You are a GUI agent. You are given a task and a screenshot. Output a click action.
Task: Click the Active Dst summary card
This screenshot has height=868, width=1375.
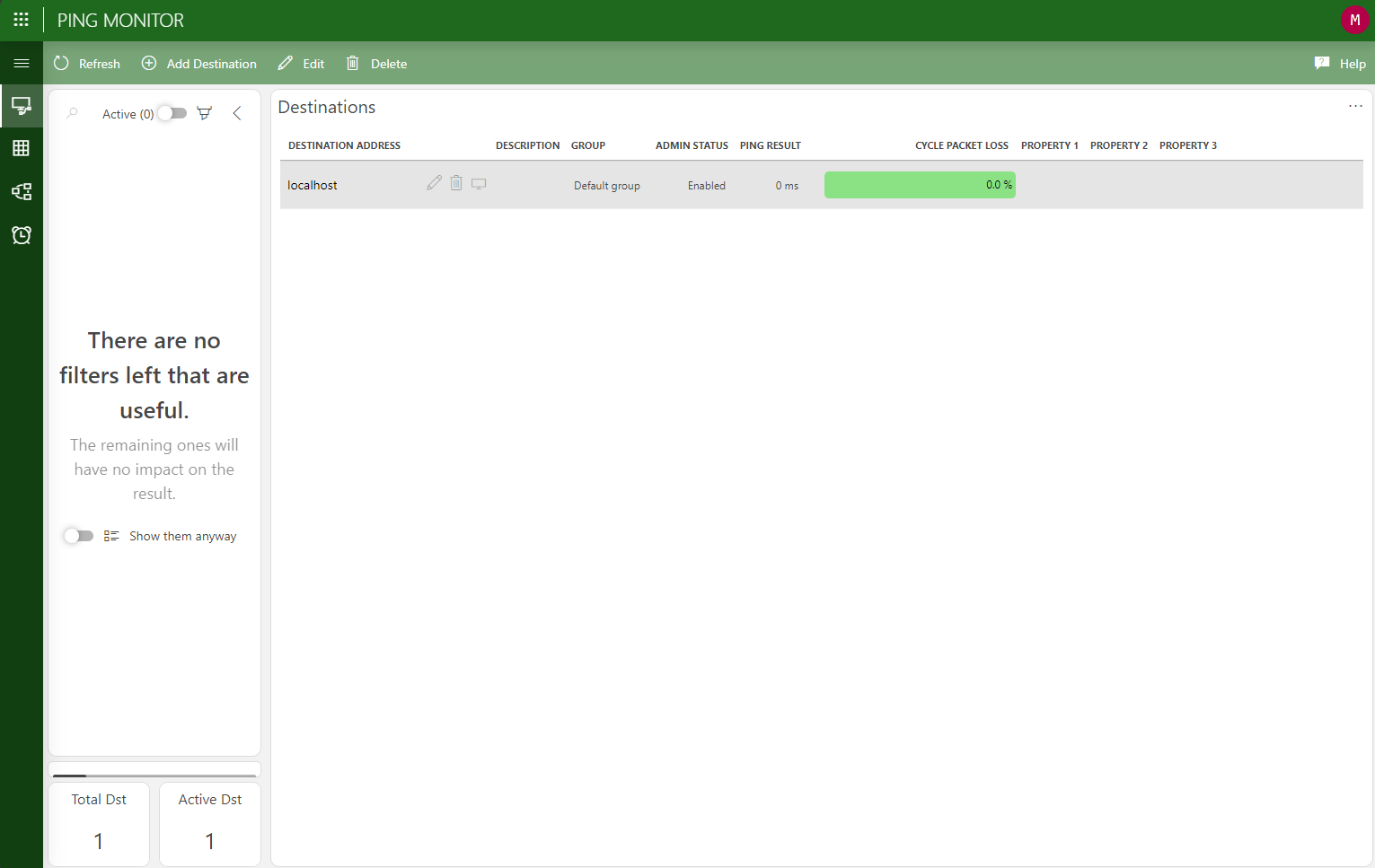210,824
